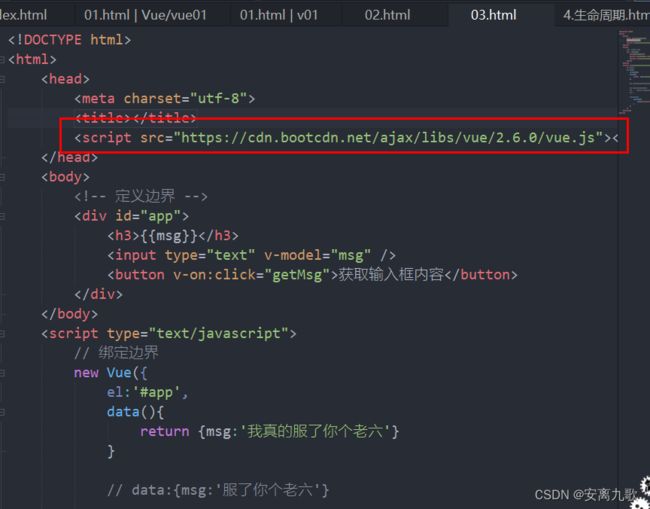Place cursor on meta charset="utf-8" line

pos(164,99)
